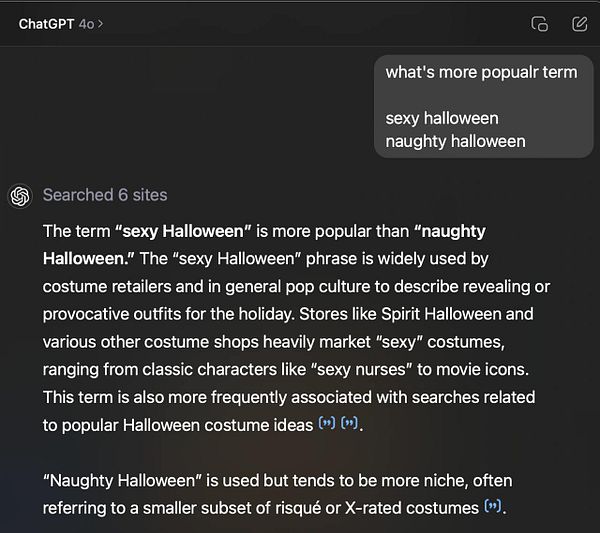
Task: Open the second citation icon after 'costume ideas'
Action: 349,424
